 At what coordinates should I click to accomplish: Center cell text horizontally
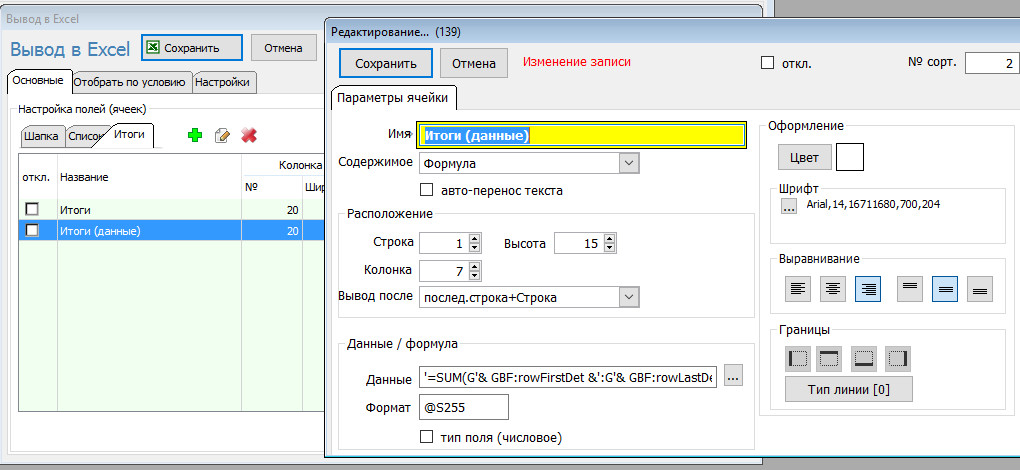coord(832,289)
